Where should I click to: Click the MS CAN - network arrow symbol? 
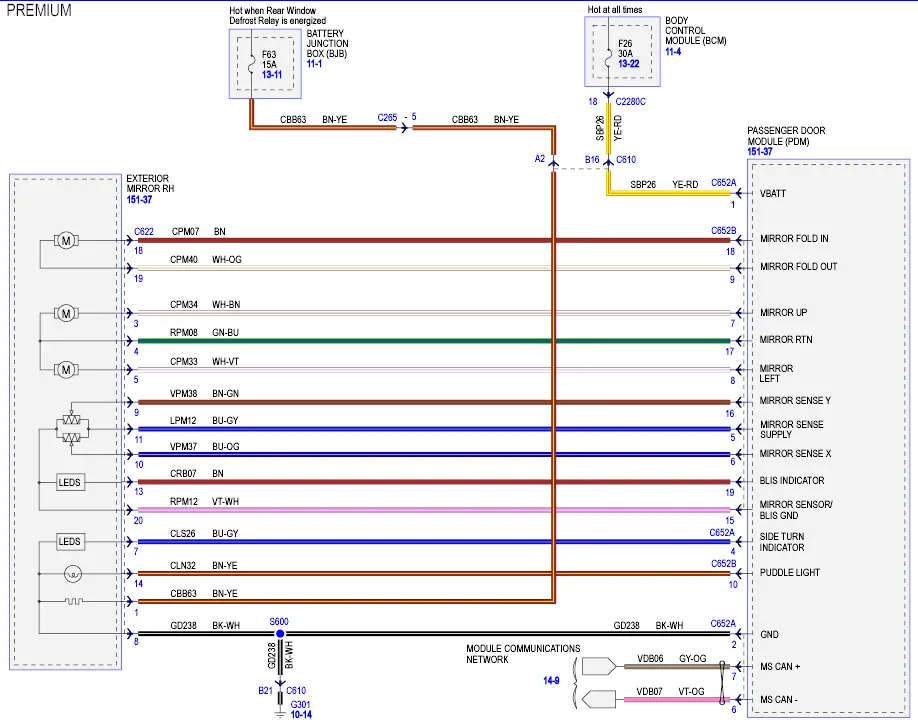(599, 700)
